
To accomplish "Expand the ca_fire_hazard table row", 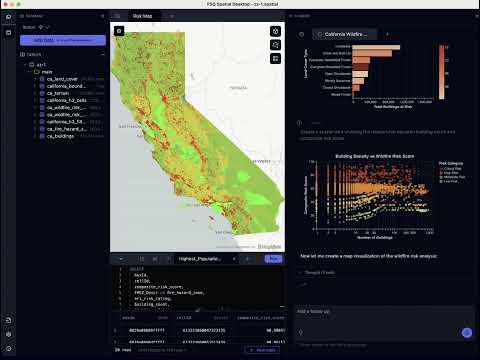I will click(35, 129).
